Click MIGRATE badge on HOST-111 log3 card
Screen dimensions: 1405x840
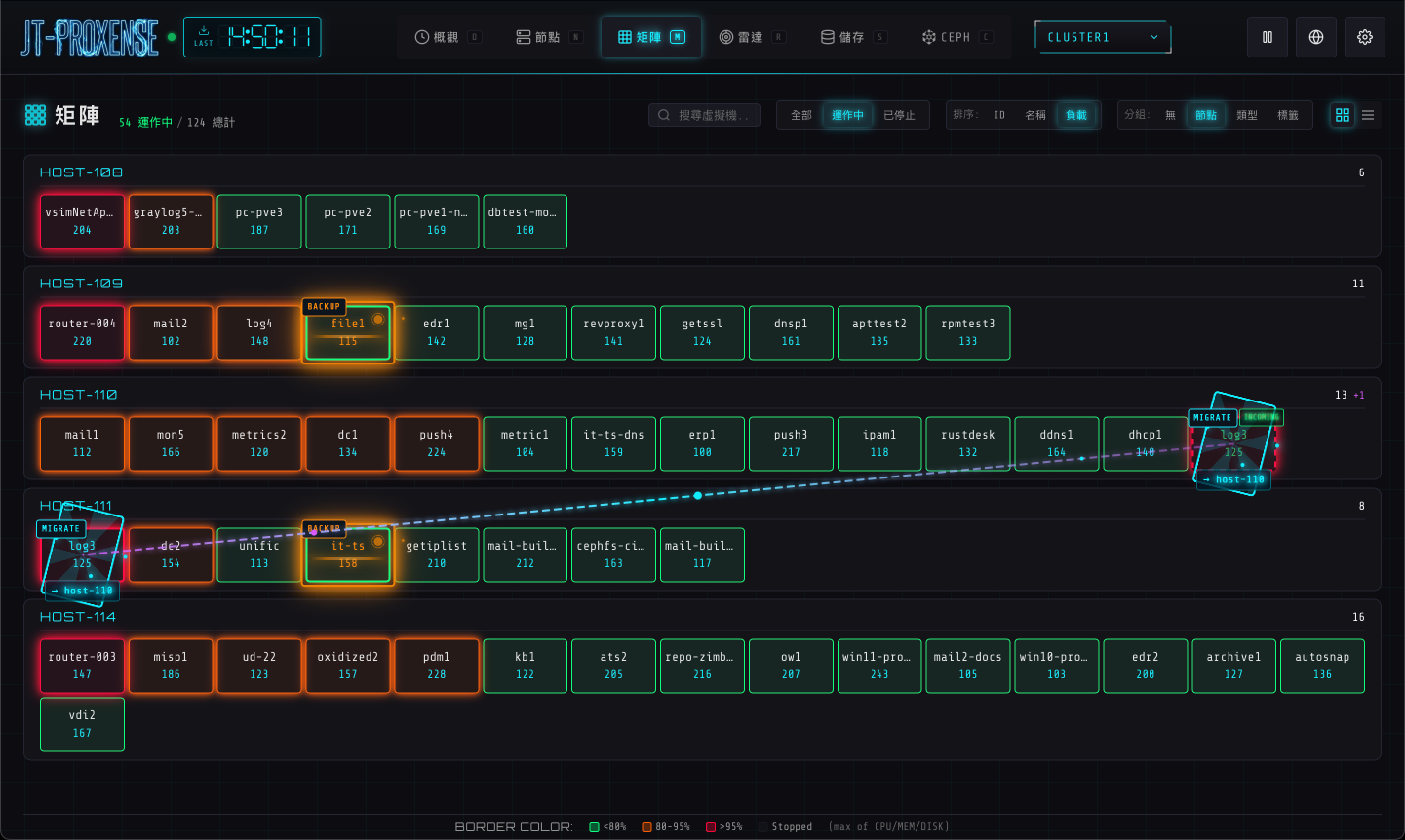pos(60,528)
